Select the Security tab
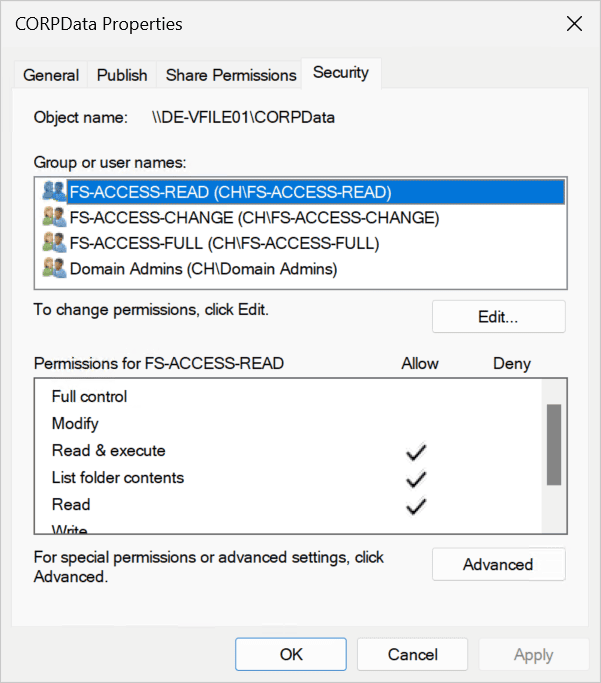The width and height of the screenshot is (601, 683). [x=341, y=73]
